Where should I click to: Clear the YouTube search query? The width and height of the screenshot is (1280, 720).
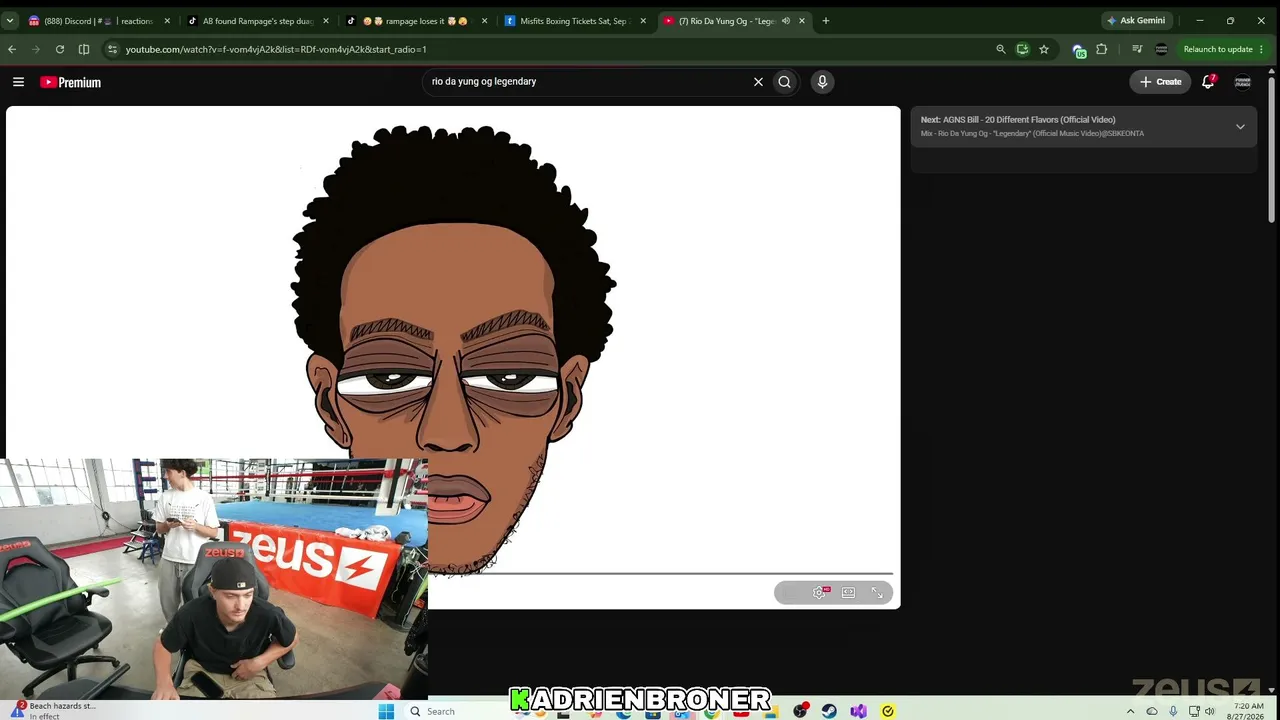(x=758, y=82)
